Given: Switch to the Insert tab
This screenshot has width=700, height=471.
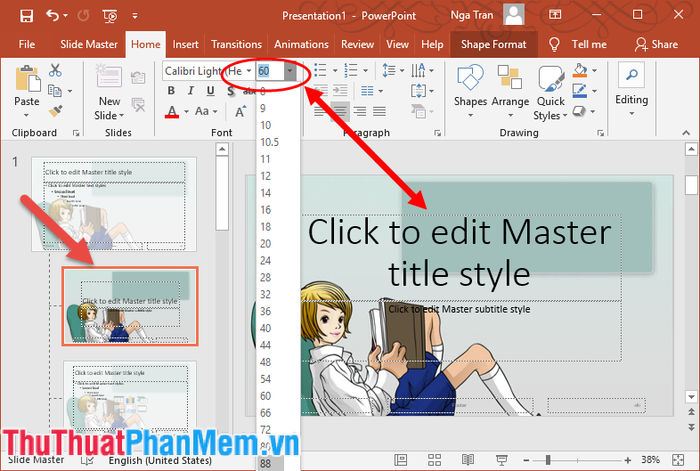Looking at the screenshot, I should point(185,44).
